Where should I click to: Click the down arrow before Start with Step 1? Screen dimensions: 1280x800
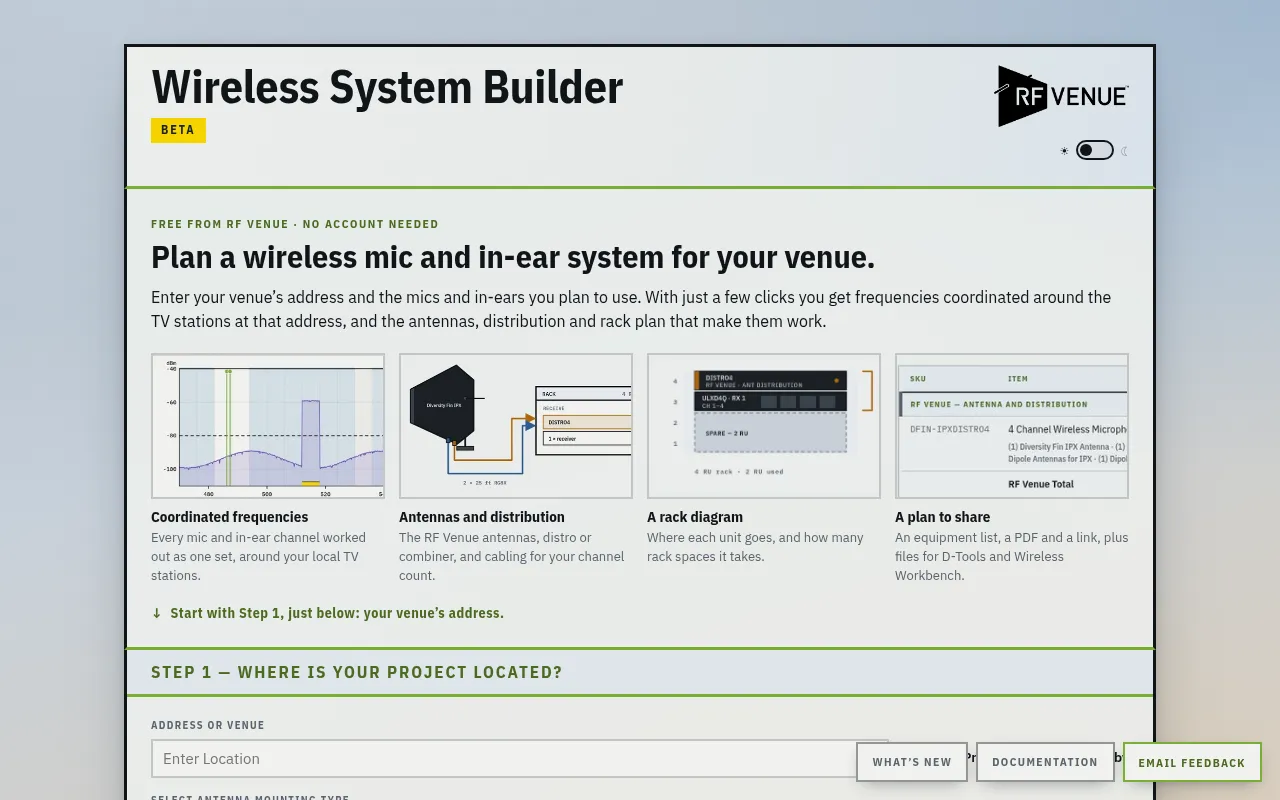tap(157, 613)
